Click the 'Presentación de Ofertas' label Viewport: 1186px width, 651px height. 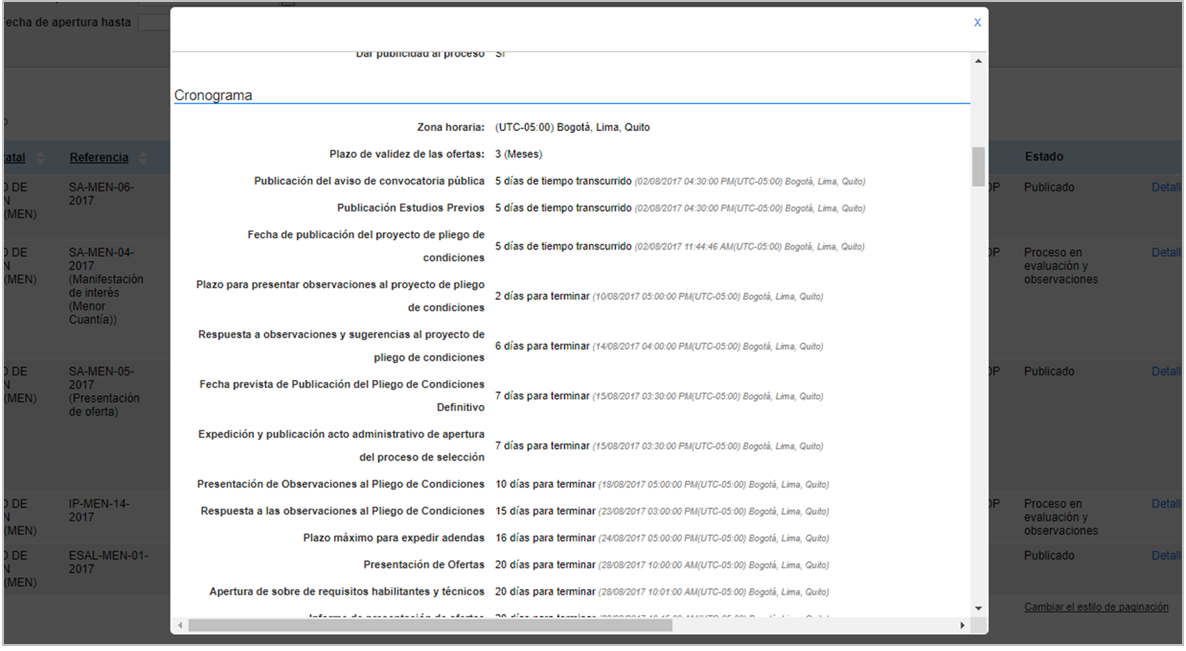point(424,565)
